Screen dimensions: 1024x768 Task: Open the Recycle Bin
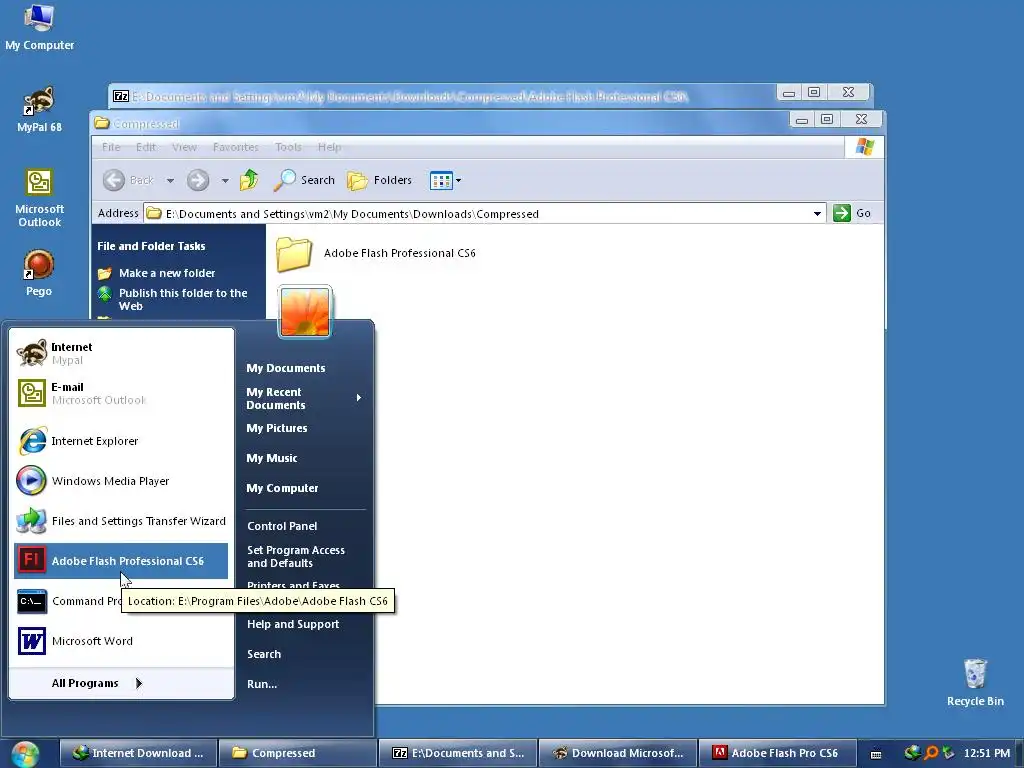[975, 682]
